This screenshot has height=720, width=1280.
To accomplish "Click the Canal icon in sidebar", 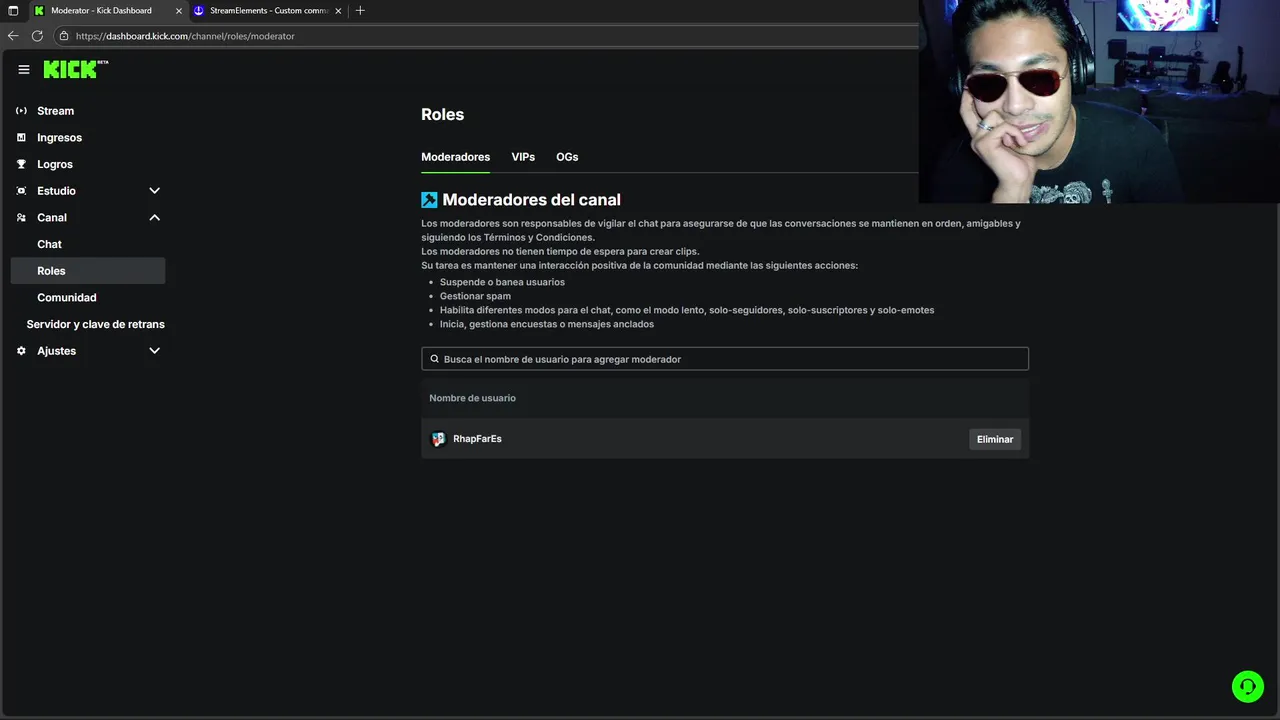I will point(21,218).
